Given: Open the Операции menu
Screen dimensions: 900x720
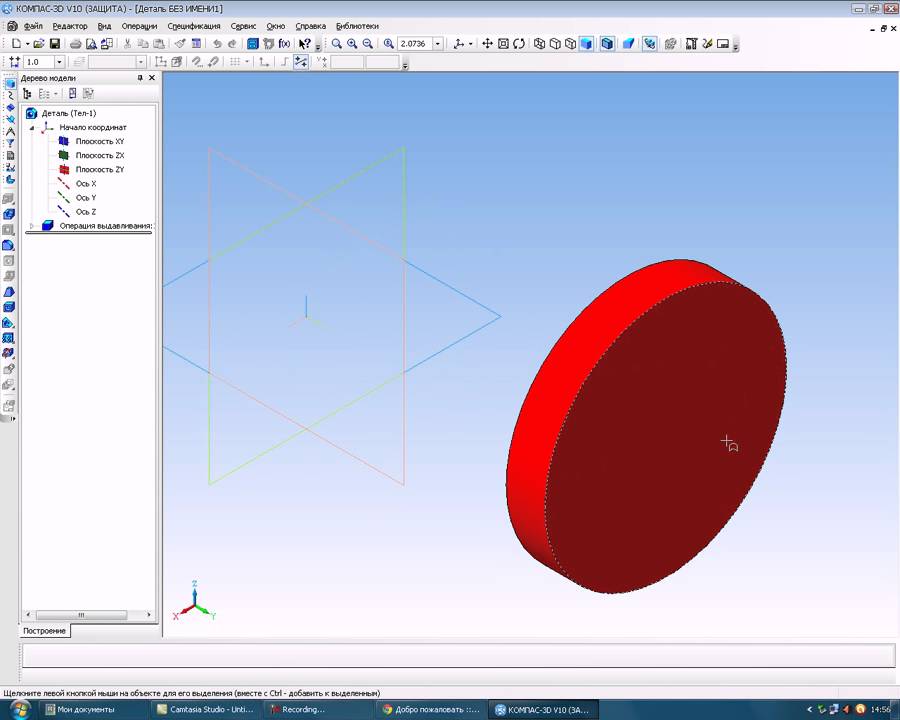Looking at the screenshot, I should tap(139, 26).
